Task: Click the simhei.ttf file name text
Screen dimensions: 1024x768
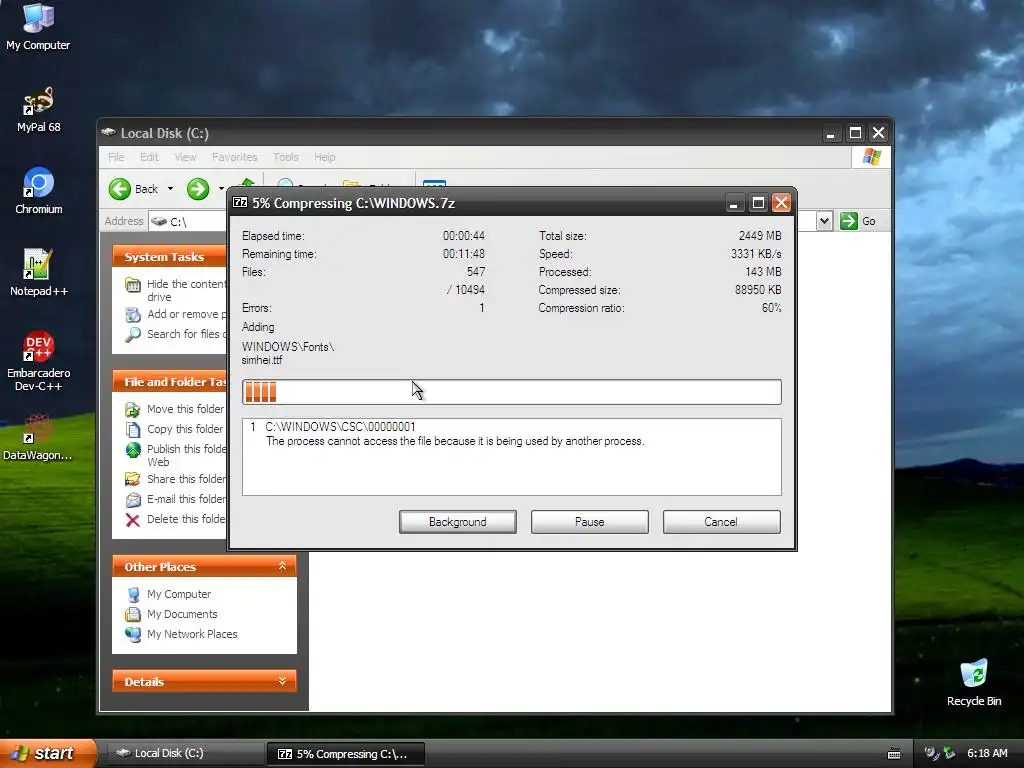Action: pyautogui.click(x=262, y=360)
